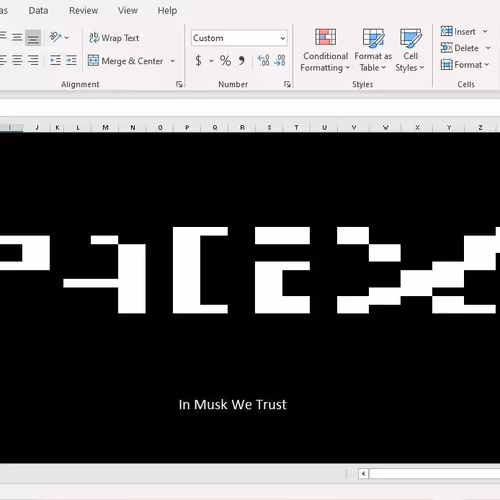Viewport: 500px width, 500px height.
Task: Open the Cell Styles gallery
Action: coord(410,50)
